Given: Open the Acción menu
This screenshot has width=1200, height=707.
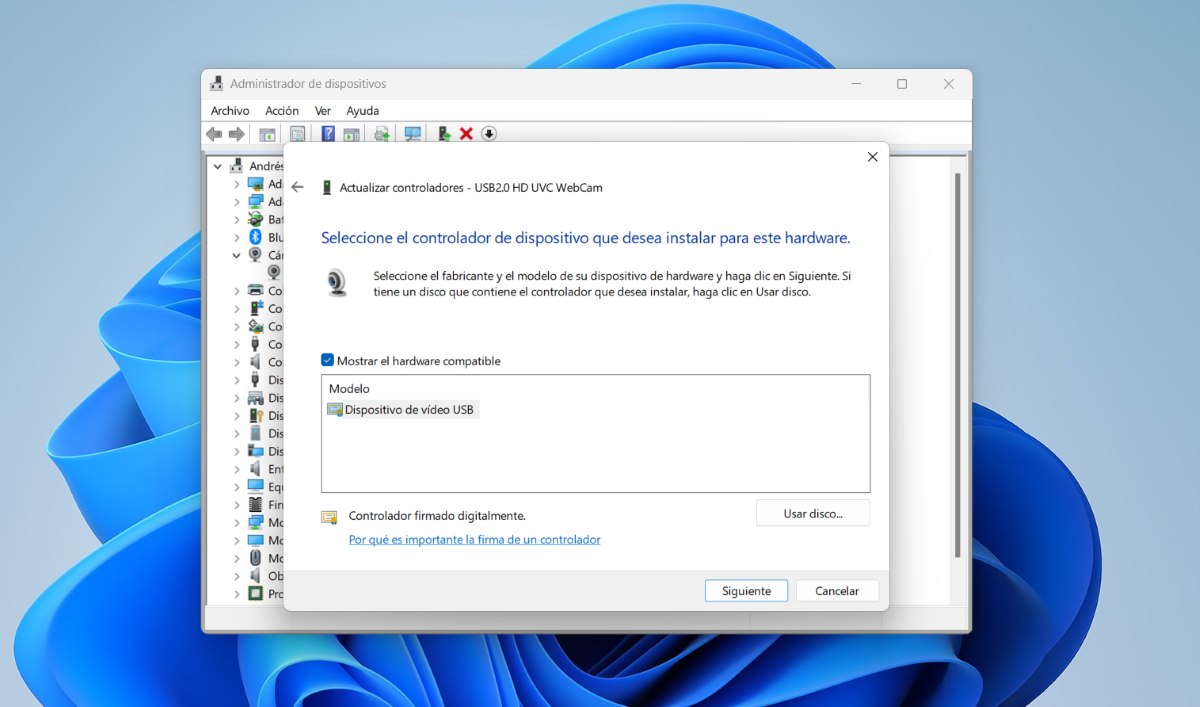Looking at the screenshot, I should (282, 111).
